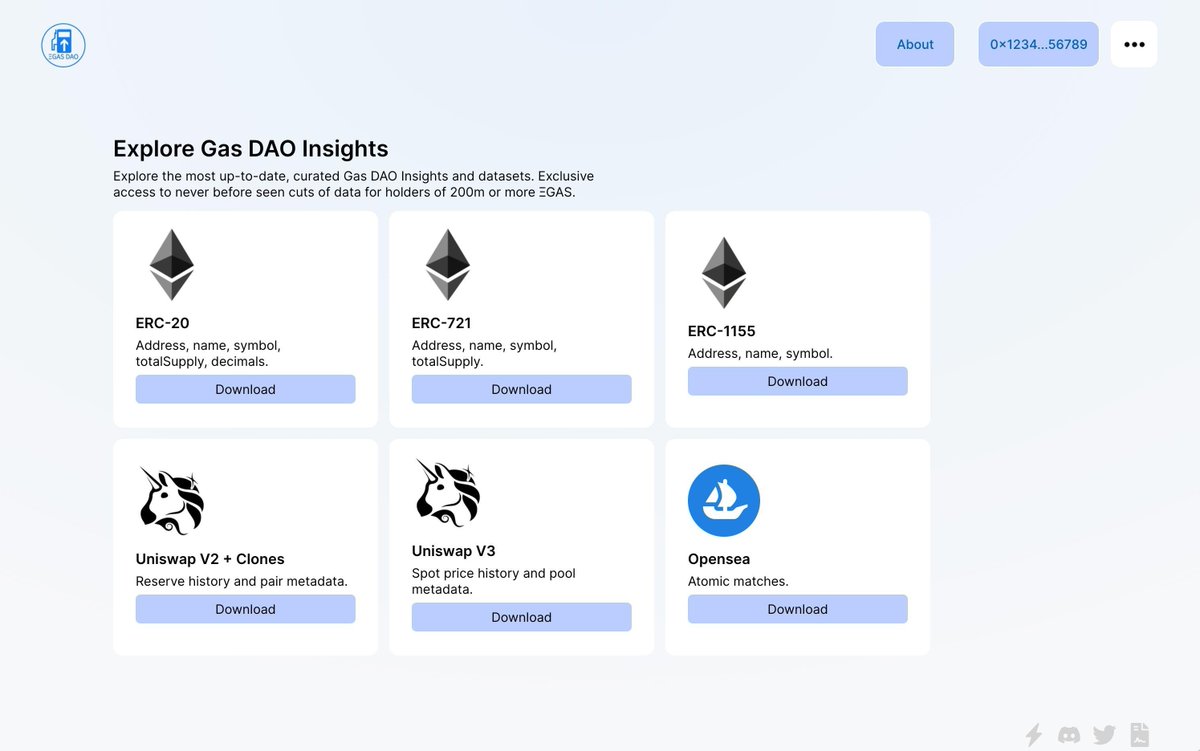Screen dimensions: 1200x751
Task: Click the Gas DAO logo
Action: coord(63,45)
